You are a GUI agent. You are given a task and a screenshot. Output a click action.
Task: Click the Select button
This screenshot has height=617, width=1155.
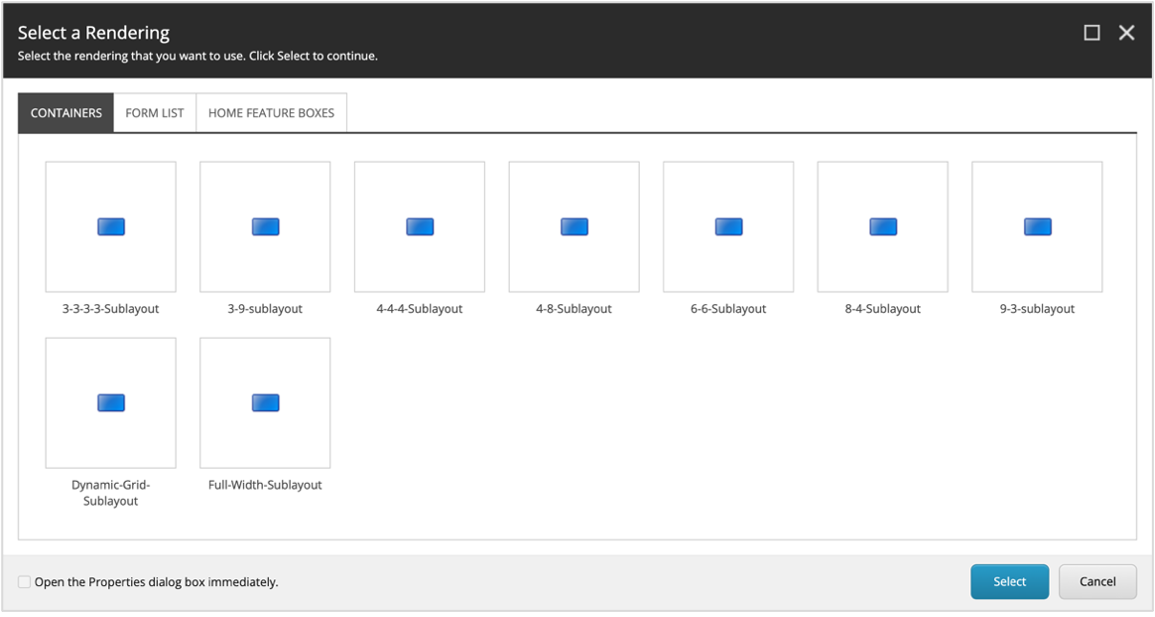(x=1009, y=581)
